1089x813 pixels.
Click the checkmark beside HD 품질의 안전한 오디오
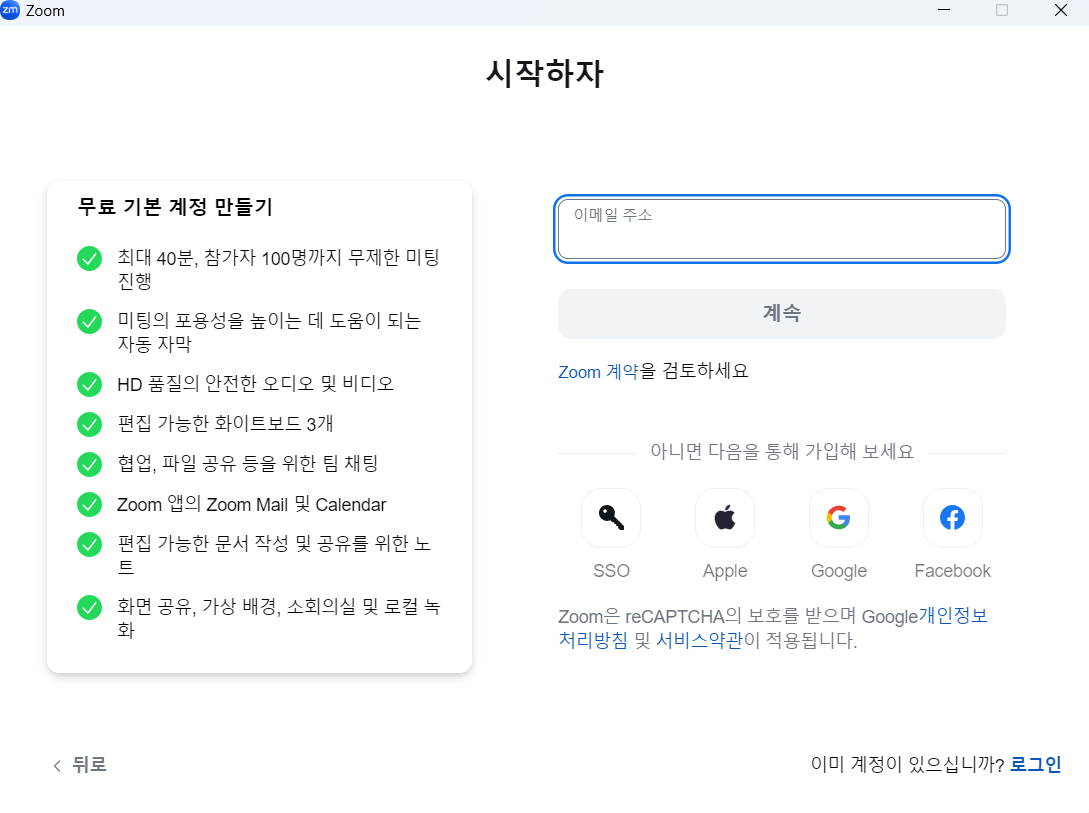[90, 384]
